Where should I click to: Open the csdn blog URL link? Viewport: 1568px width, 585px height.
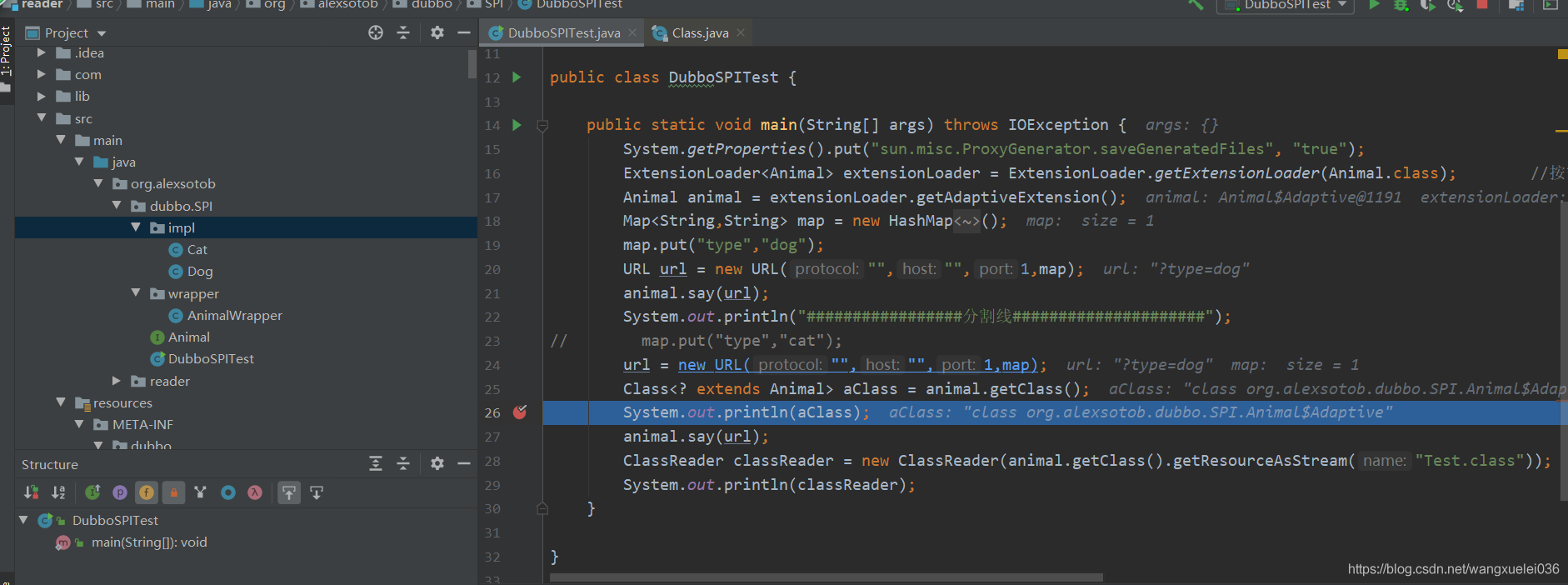point(1453,568)
